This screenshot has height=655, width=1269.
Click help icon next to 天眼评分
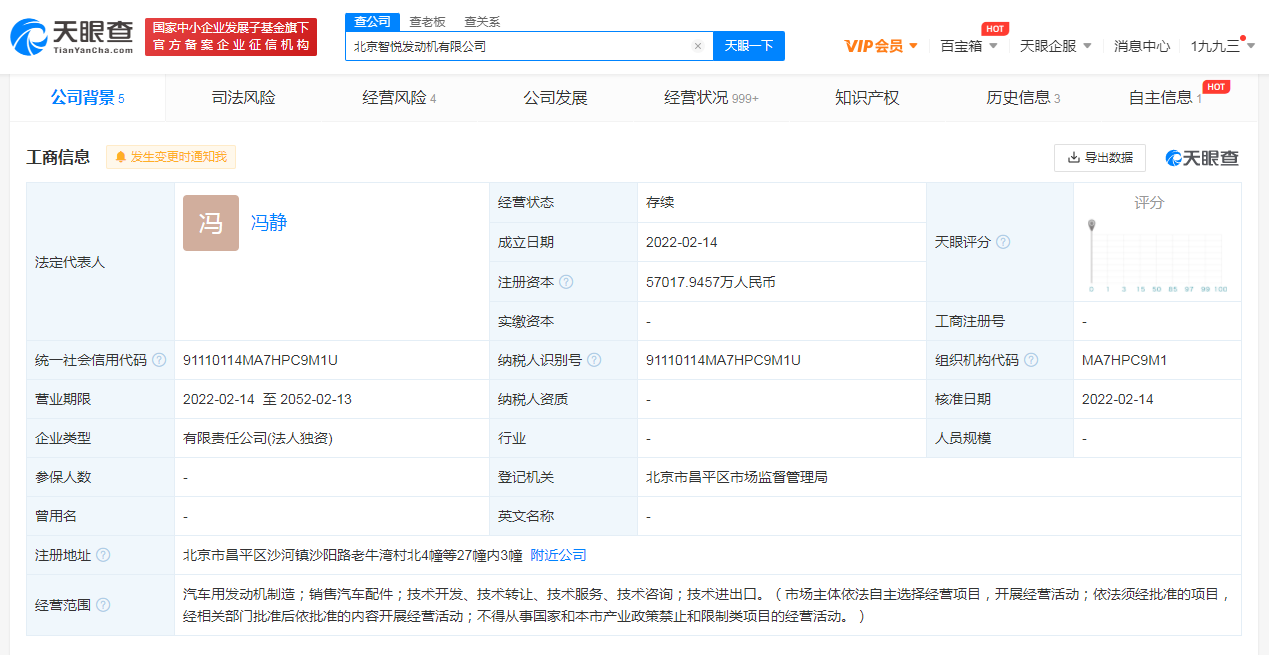(1003, 242)
